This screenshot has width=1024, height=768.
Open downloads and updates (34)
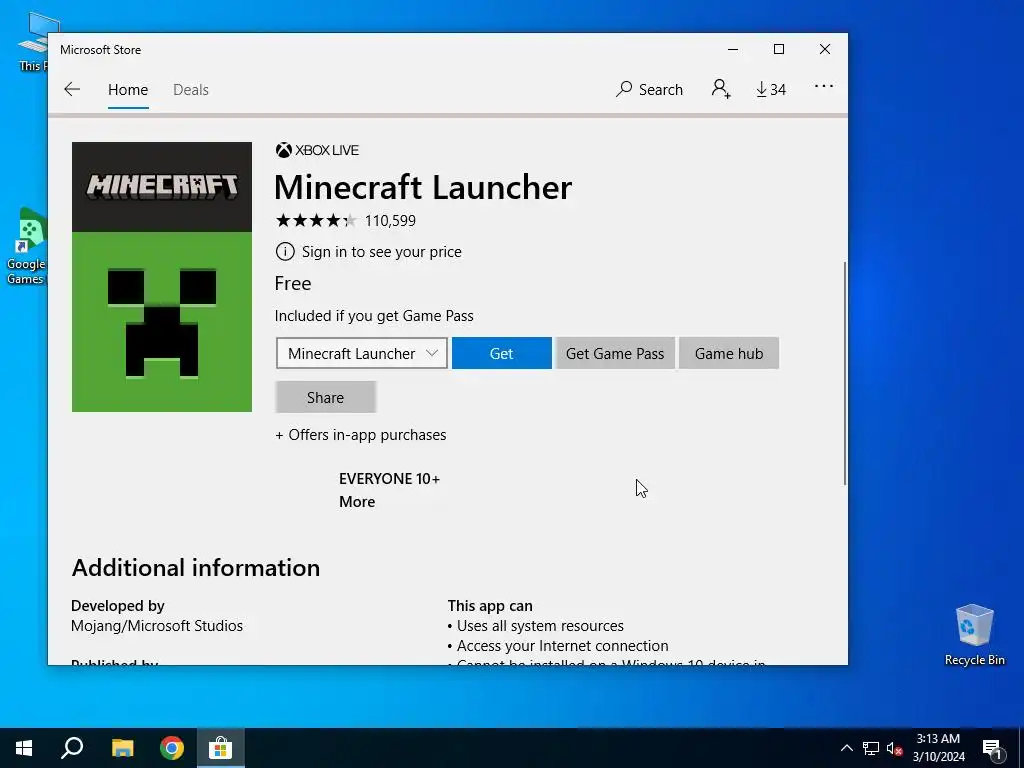point(771,89)
